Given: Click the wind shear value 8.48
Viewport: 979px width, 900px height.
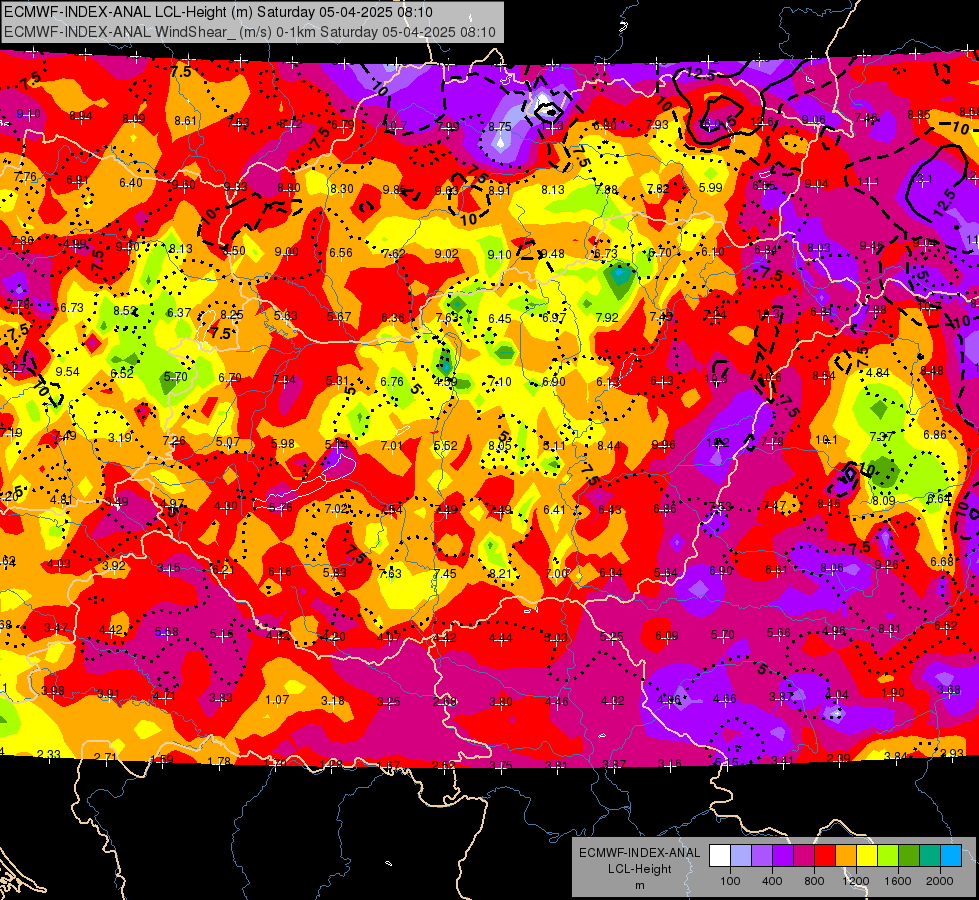Looking at the screenshot, I should 932,371.
